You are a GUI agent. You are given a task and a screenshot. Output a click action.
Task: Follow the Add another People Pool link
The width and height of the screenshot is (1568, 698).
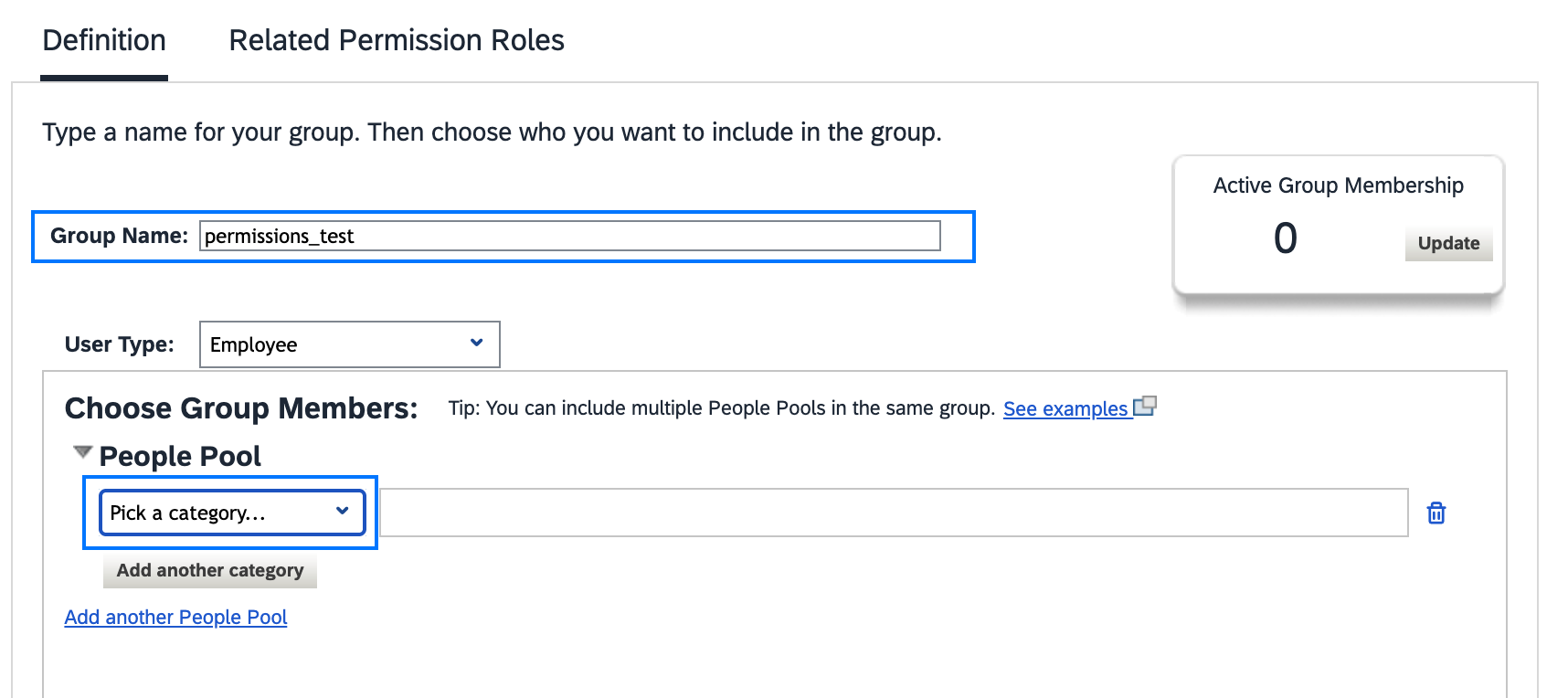(175, 618)
